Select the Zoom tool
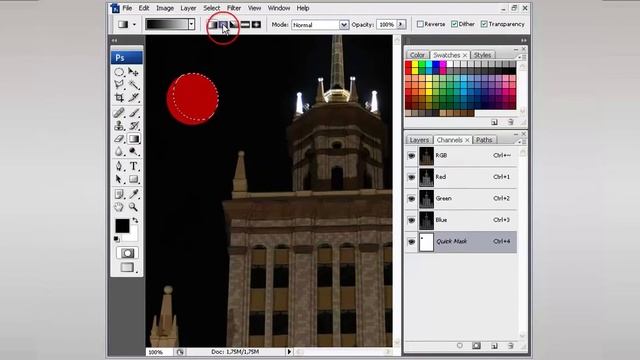The width and height of the screenshot is (640, 360). [x=133, y=207]
